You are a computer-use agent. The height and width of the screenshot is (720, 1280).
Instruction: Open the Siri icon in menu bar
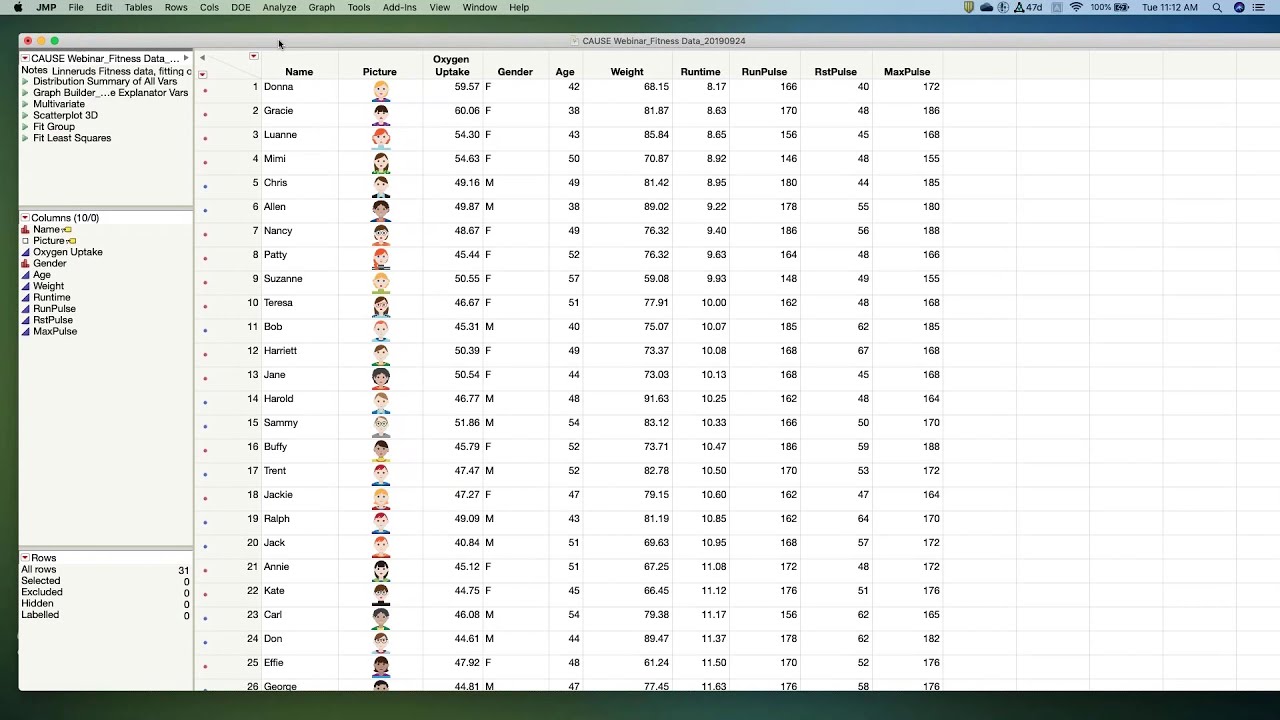(x=1239, y=7)
